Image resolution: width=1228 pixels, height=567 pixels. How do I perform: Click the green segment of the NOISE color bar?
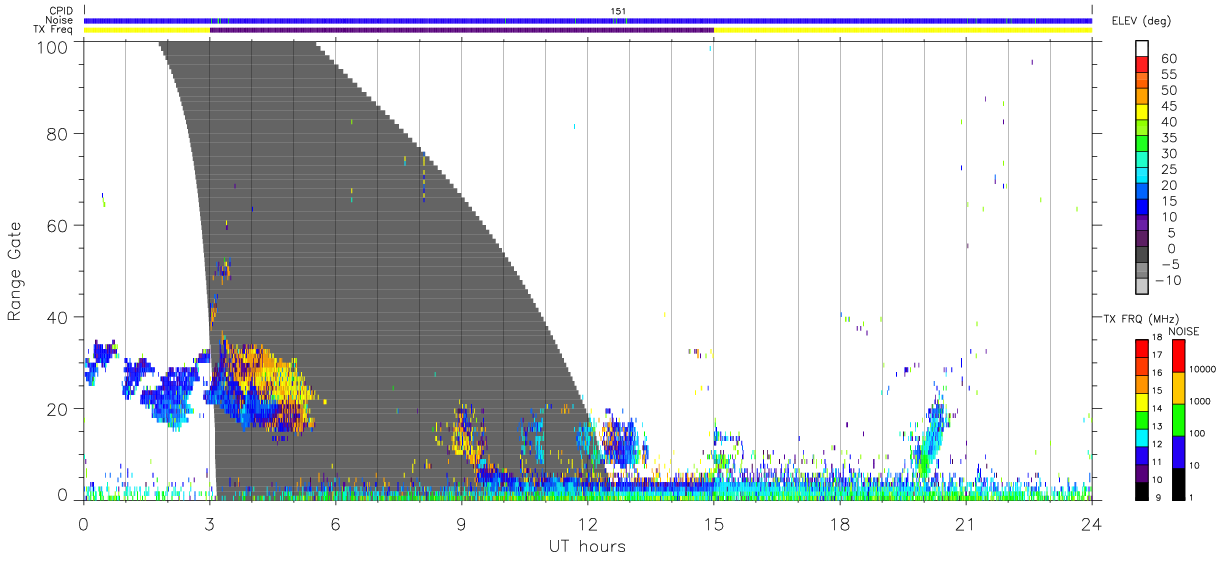click(x=1177, y=419)
